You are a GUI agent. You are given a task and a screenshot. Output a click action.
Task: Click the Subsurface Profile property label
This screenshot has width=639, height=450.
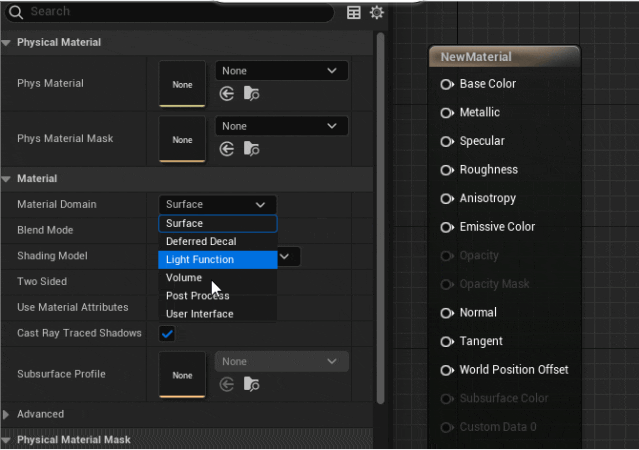(61, 374)
